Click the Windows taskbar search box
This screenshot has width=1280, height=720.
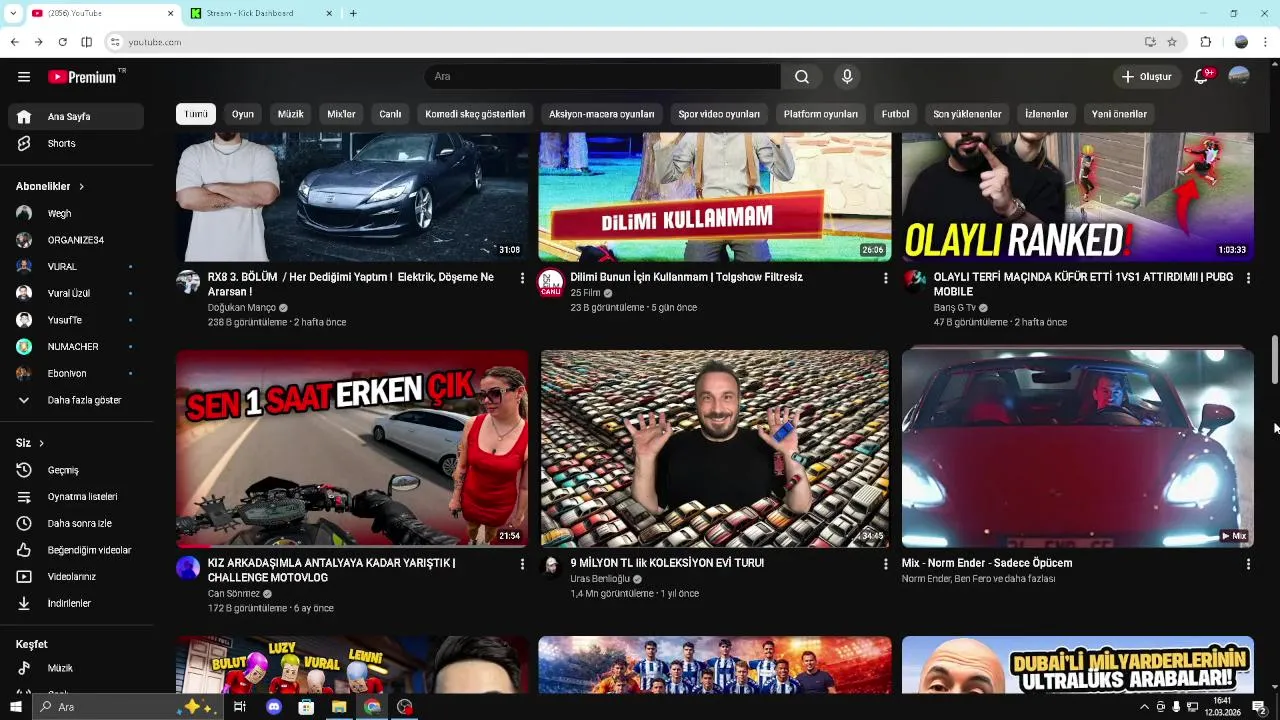coord(126,707)
